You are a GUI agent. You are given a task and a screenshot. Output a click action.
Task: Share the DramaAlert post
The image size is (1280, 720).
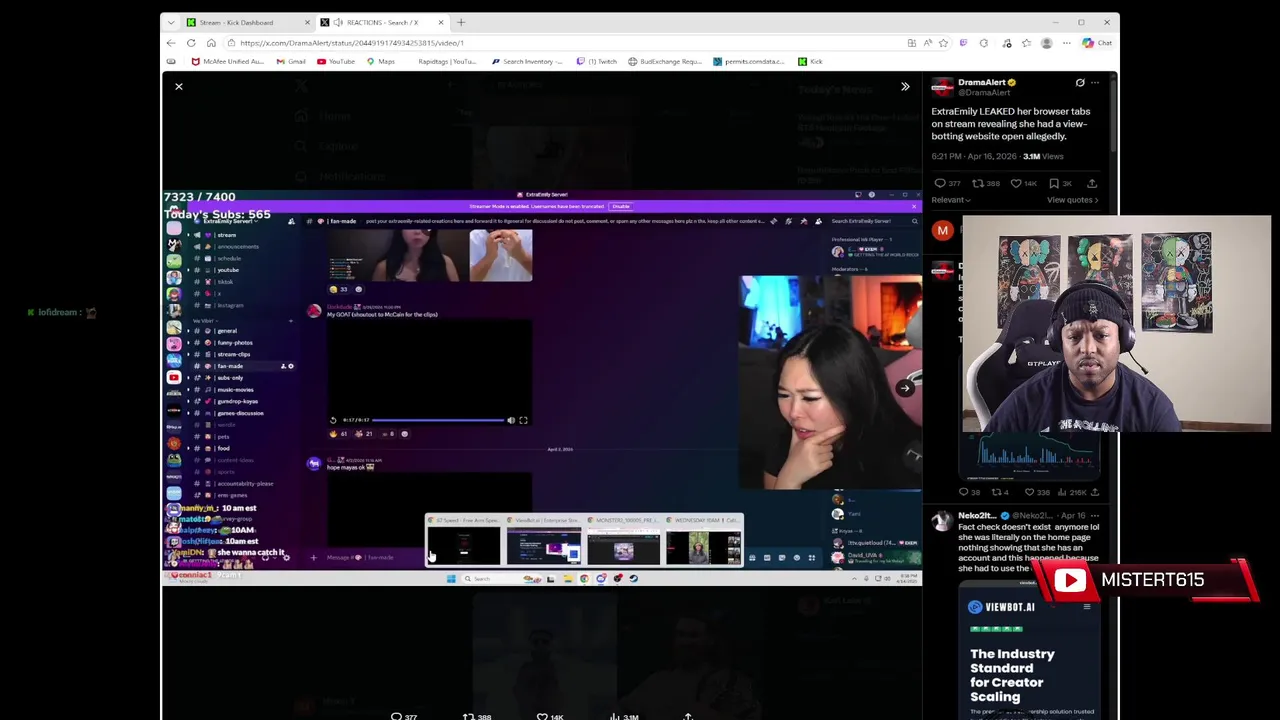pyautogui.click(x=1092, y=184)
